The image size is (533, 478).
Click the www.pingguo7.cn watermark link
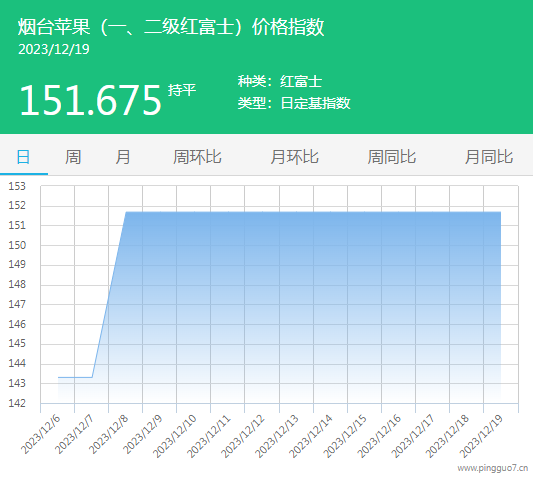493,468
